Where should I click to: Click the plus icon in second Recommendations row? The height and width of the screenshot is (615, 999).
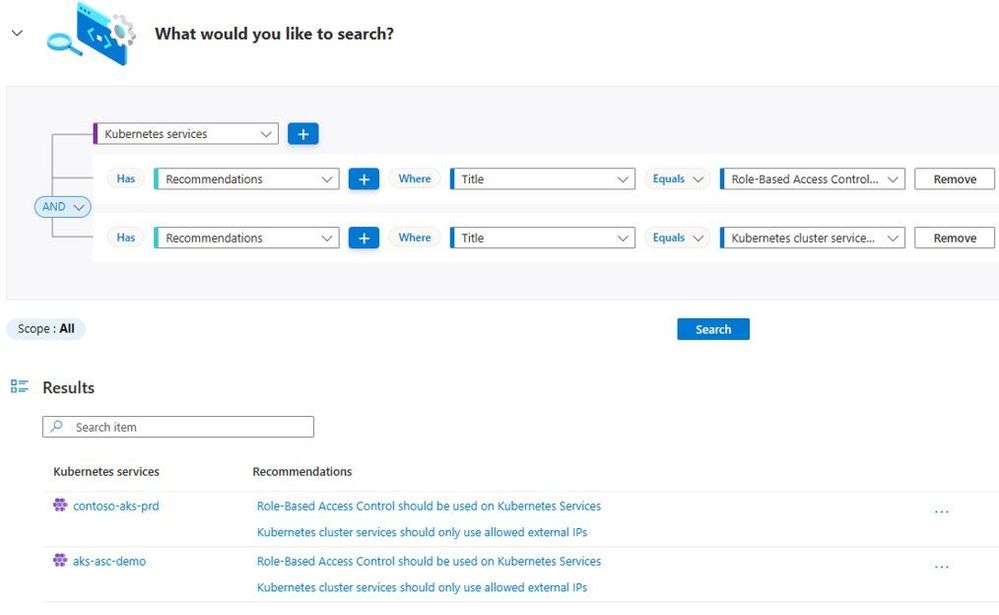point(364,238)
